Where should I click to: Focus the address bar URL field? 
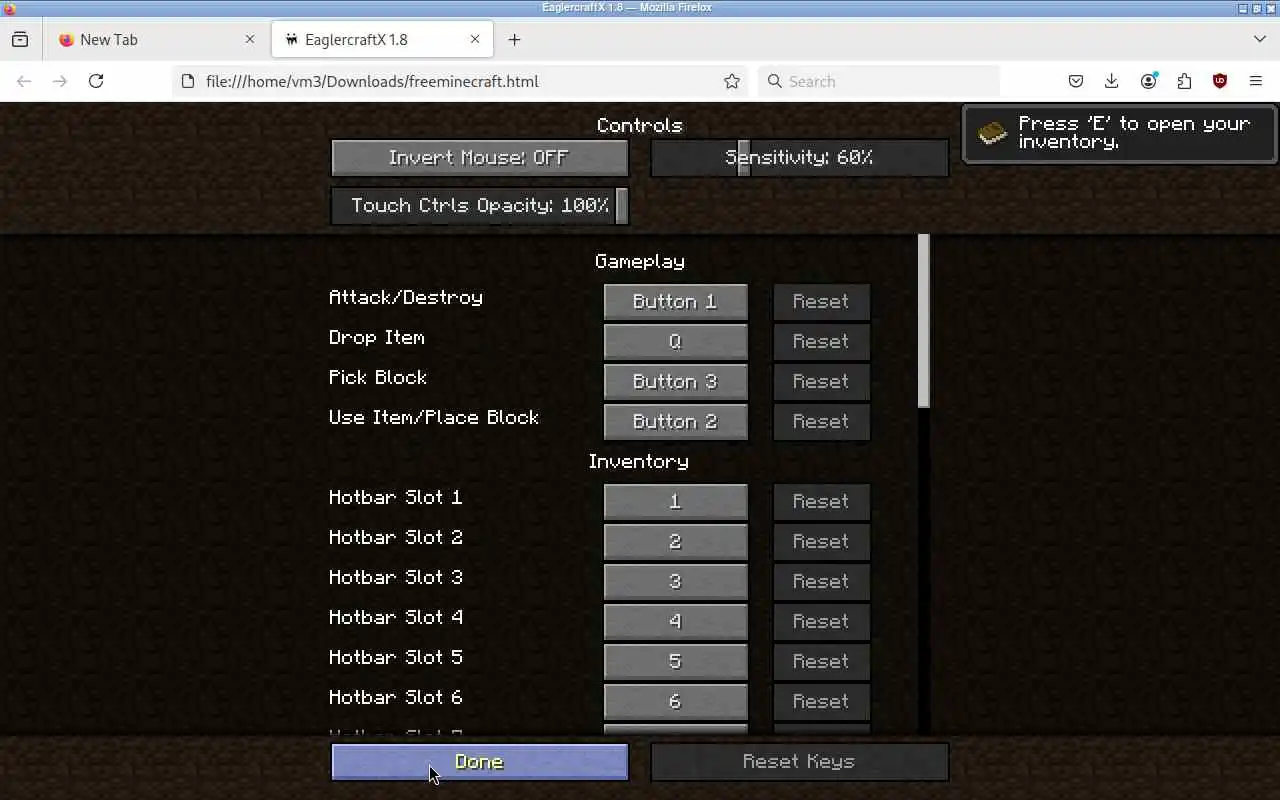point(460,81)
